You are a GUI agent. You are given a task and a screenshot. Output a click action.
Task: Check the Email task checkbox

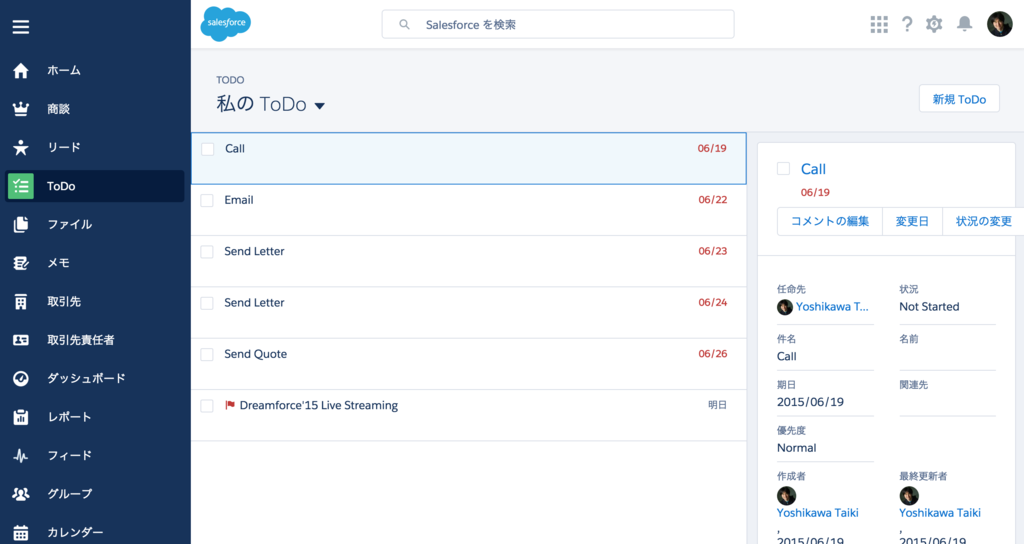207,200
